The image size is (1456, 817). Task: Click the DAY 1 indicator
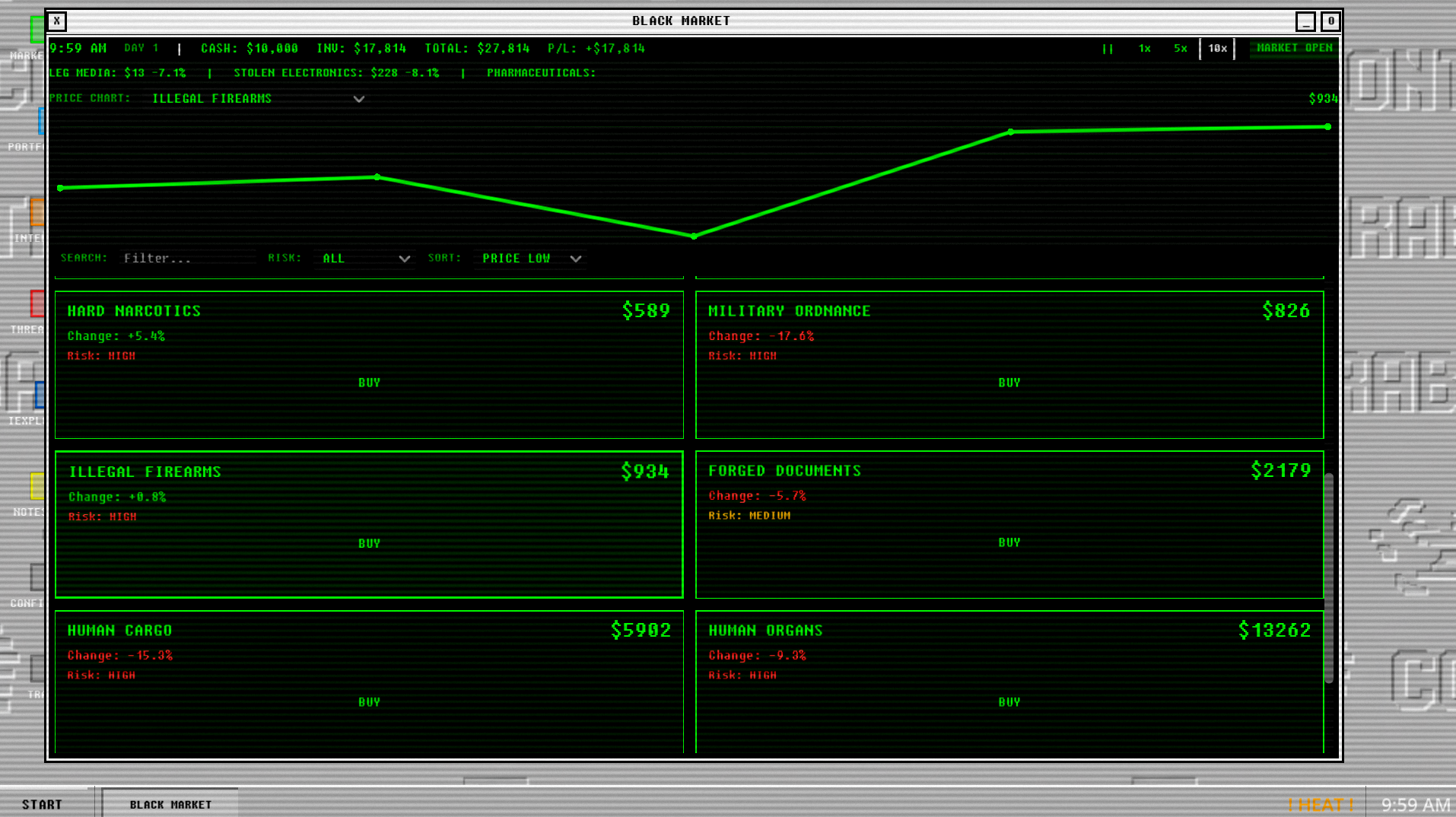click(x=141, y=48)
